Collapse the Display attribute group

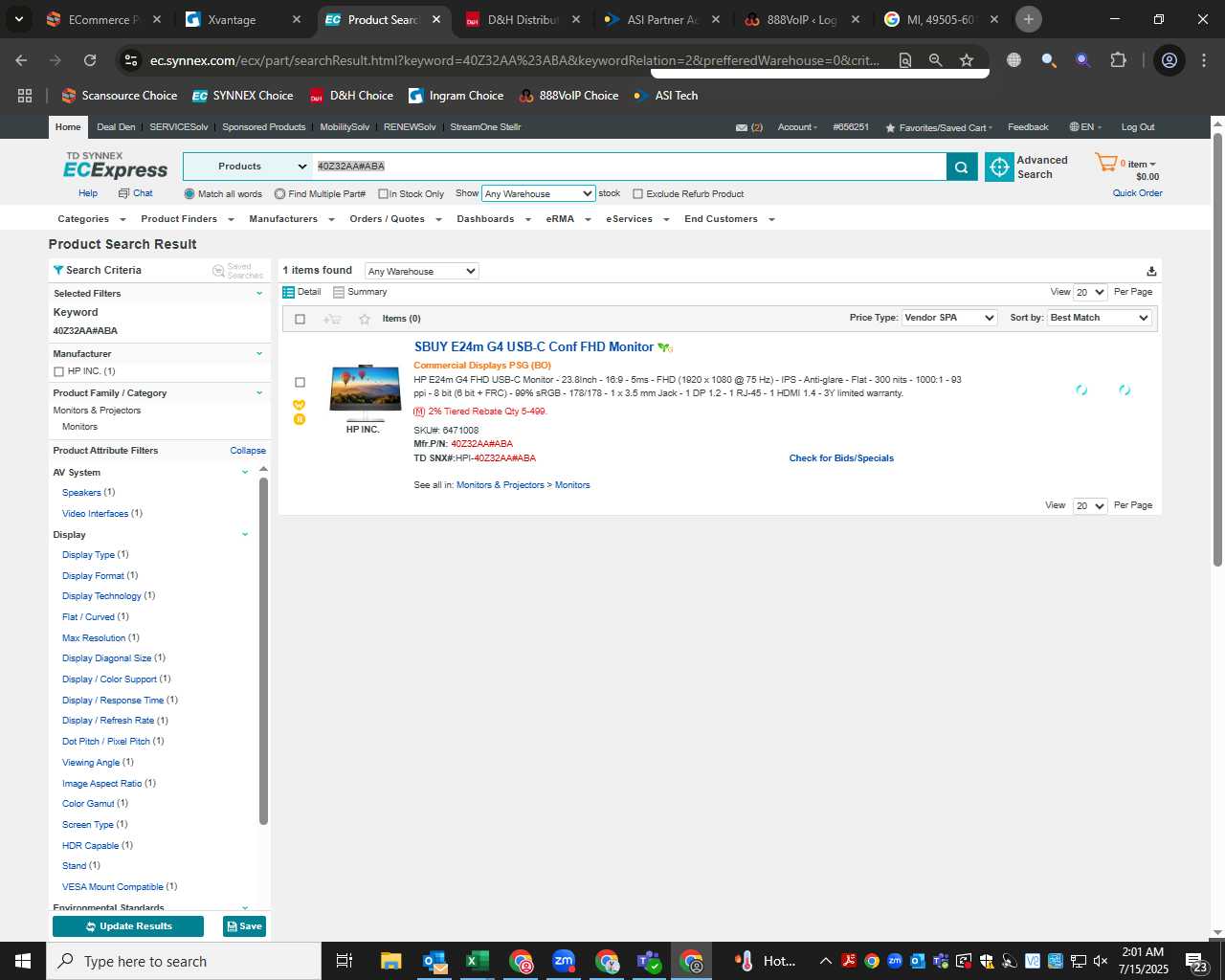[x=245, y=535]
